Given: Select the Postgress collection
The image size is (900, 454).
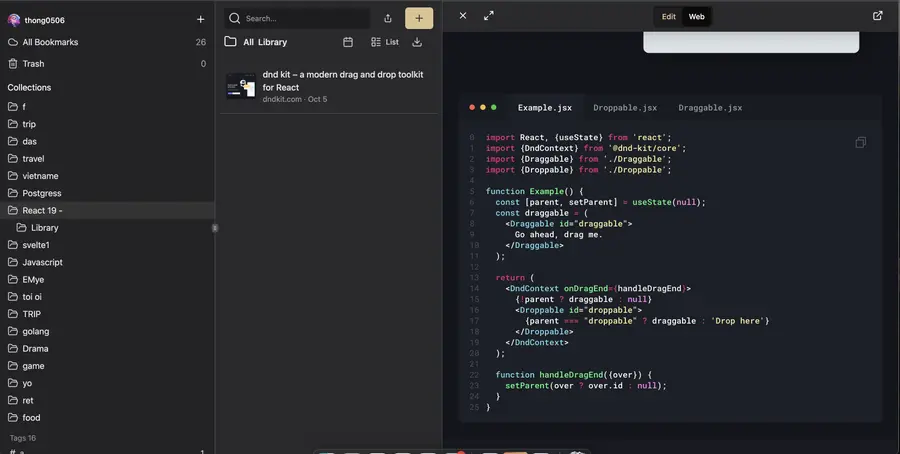Looking at the screenshot, I should coord(107,193).
